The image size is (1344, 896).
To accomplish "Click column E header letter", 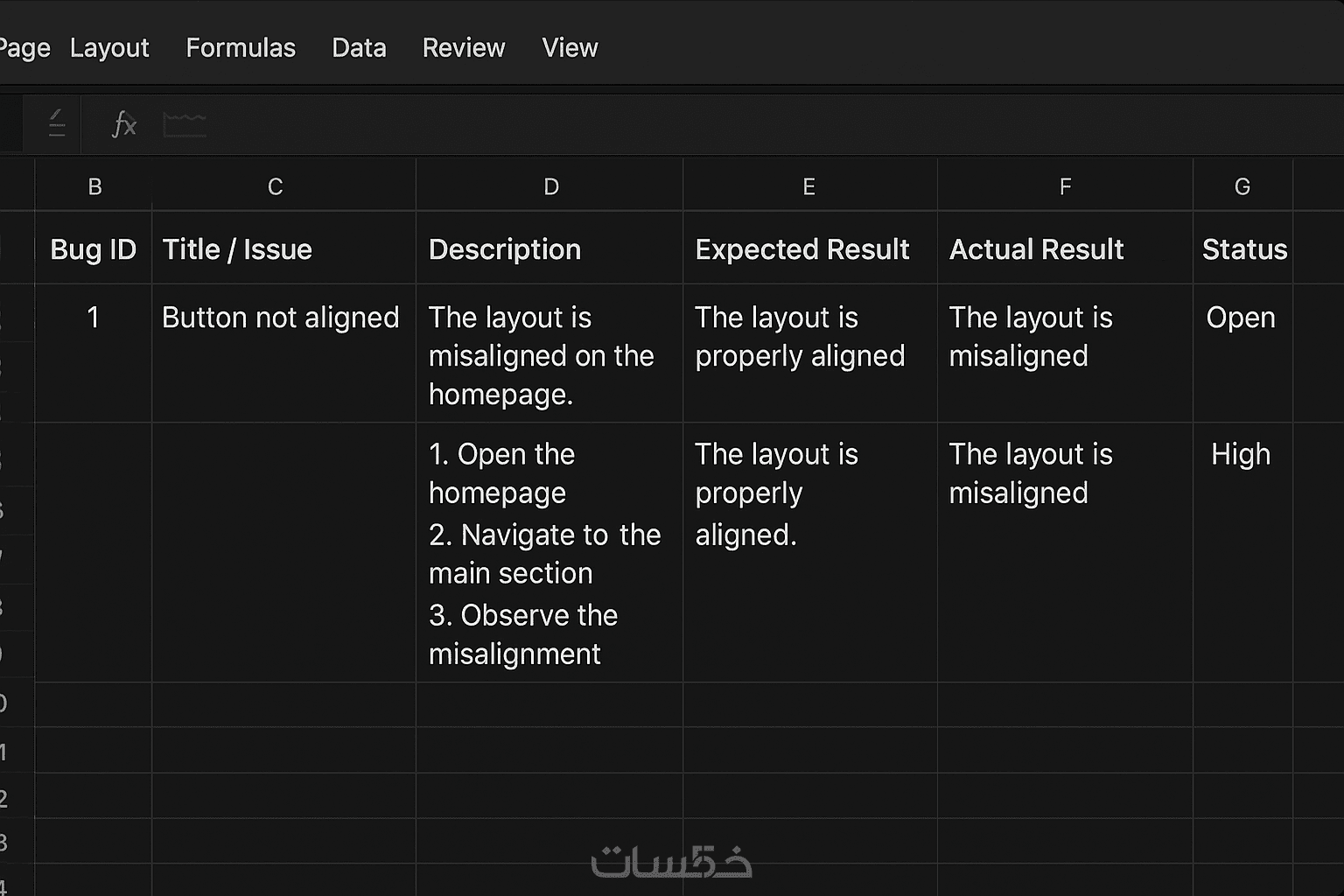I will [x=808, y=186].
